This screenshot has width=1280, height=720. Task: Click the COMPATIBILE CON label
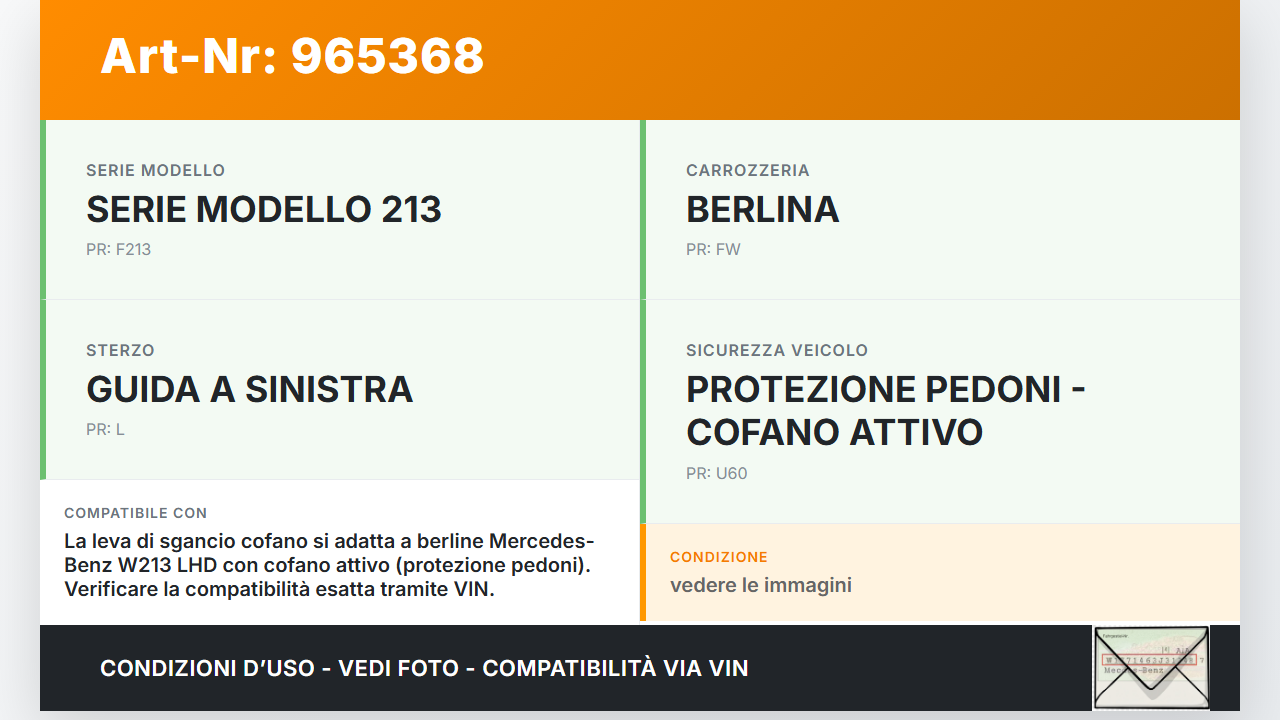click(135, 513)
